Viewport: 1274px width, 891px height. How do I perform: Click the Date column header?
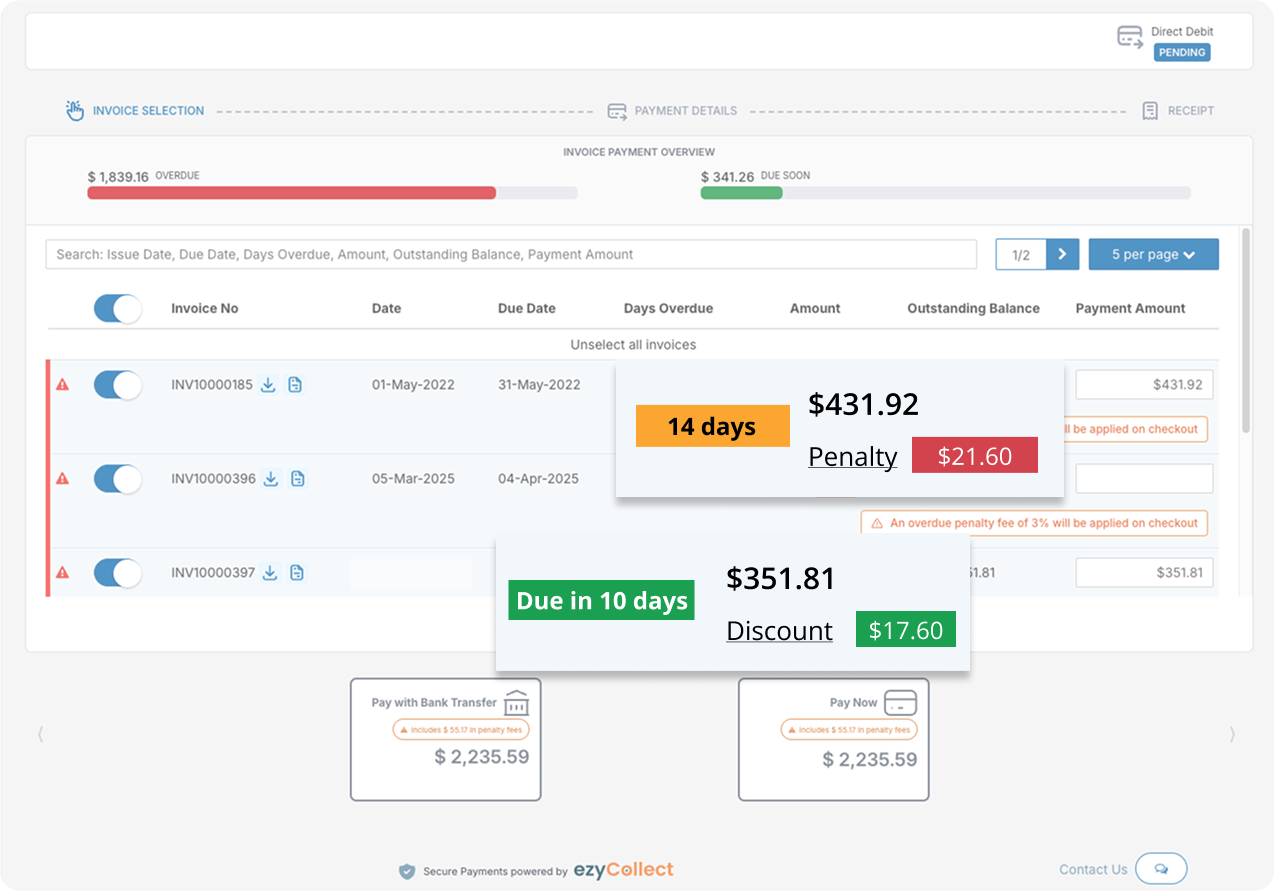point(386,308)
